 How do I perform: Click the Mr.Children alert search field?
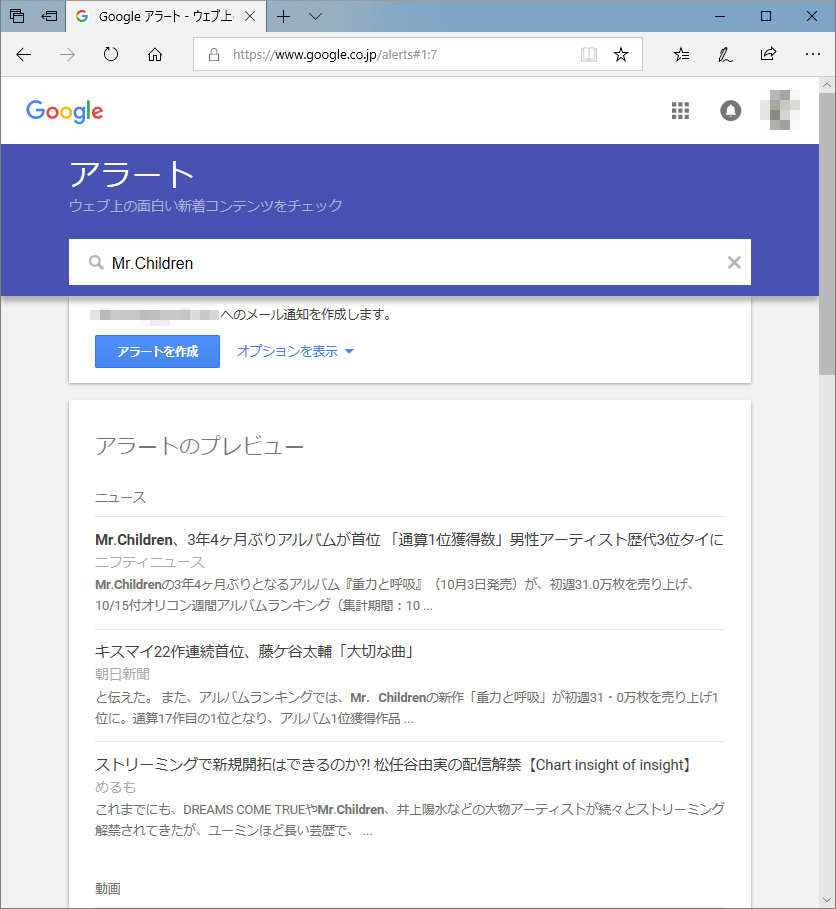tap(409, 262)
